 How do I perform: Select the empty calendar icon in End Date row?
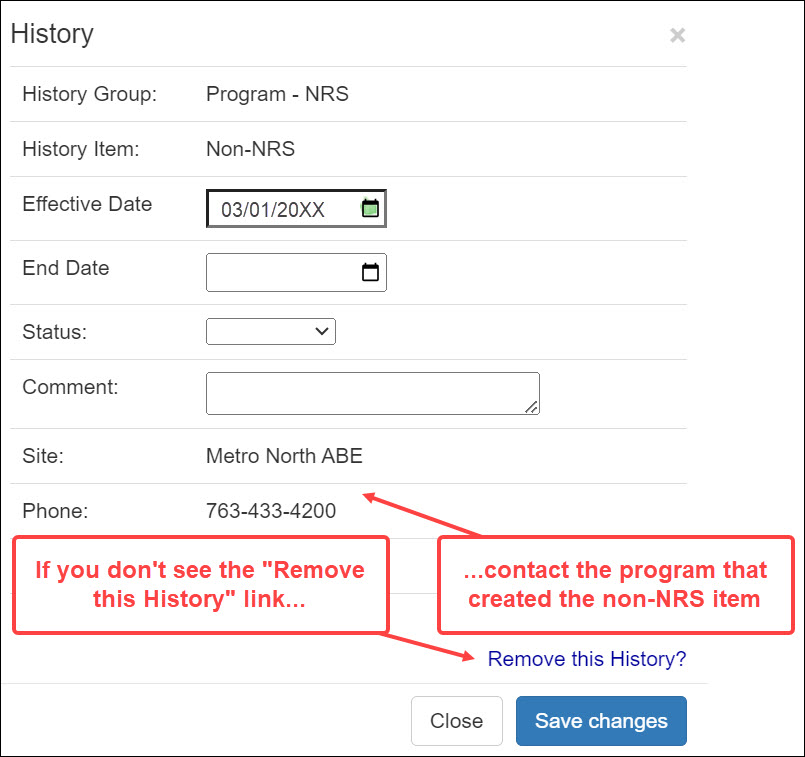tap(369, 272)
